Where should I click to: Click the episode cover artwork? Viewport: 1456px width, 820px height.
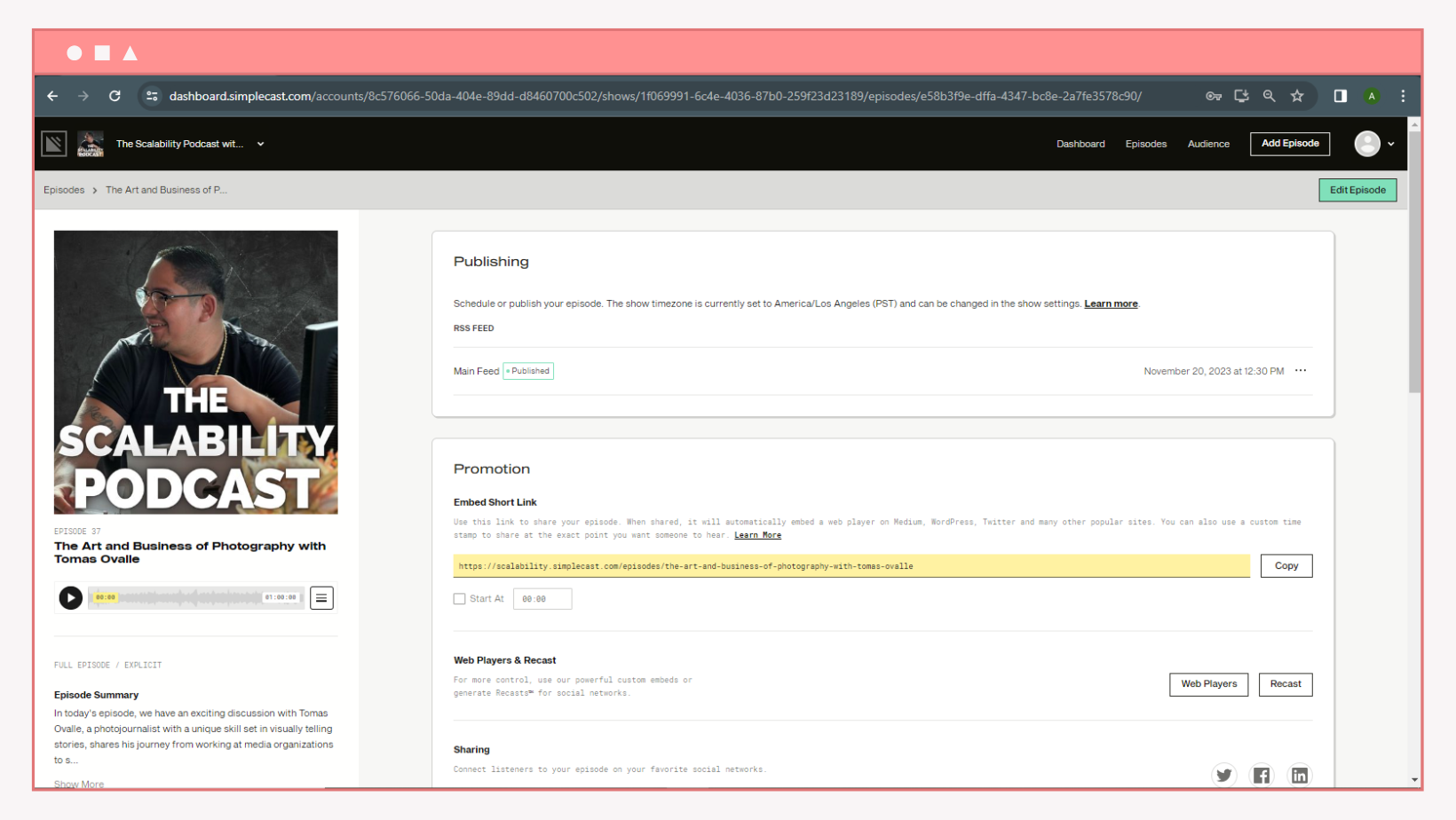pyautogui.click(x=195, y=372)
